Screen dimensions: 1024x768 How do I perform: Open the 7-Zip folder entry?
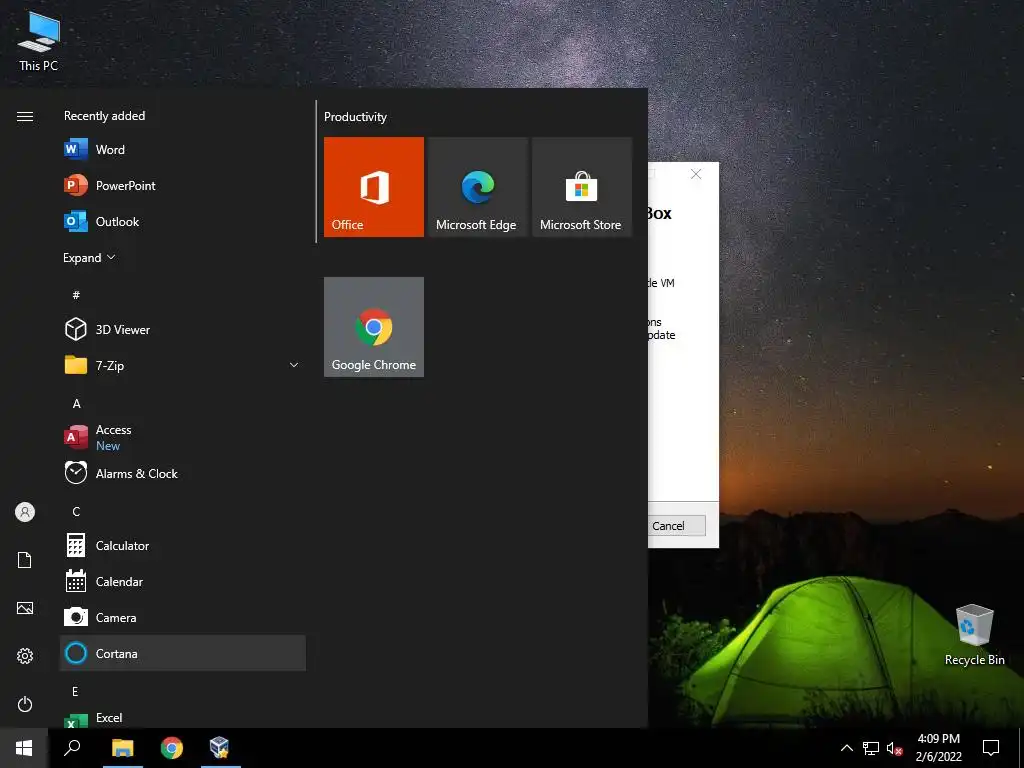pyautogui.click(x=182, y=365)
